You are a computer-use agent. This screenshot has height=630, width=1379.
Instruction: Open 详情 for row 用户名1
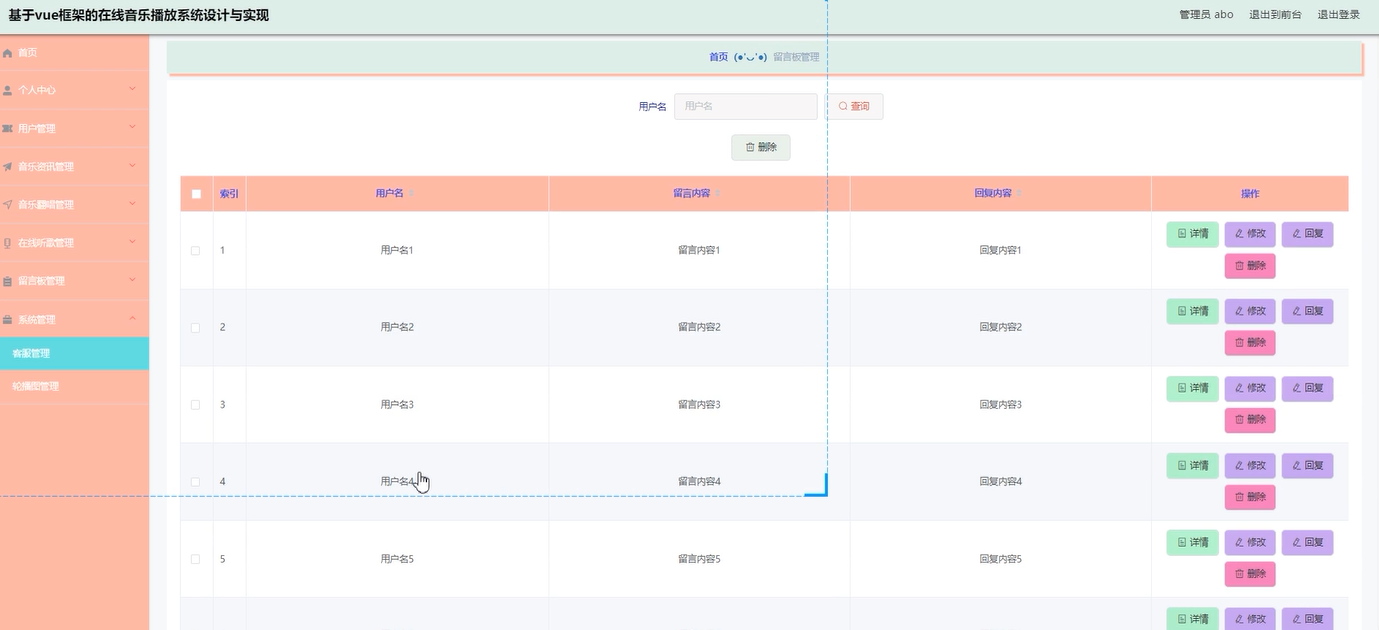[1193, 234]
